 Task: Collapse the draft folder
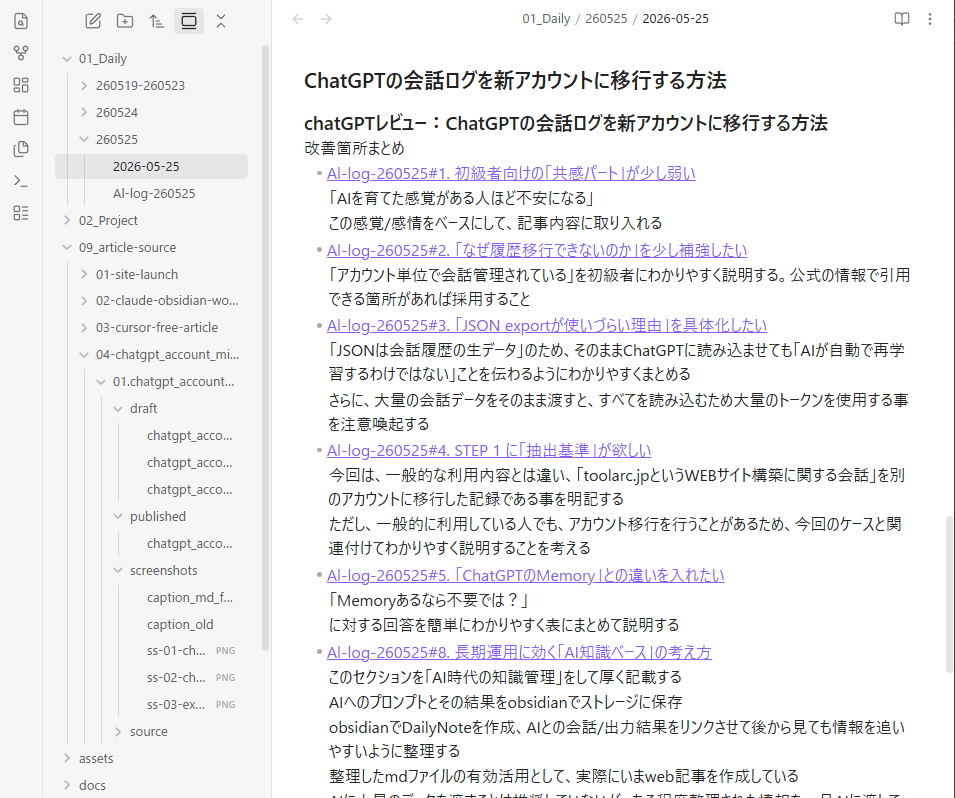point(118,408)
